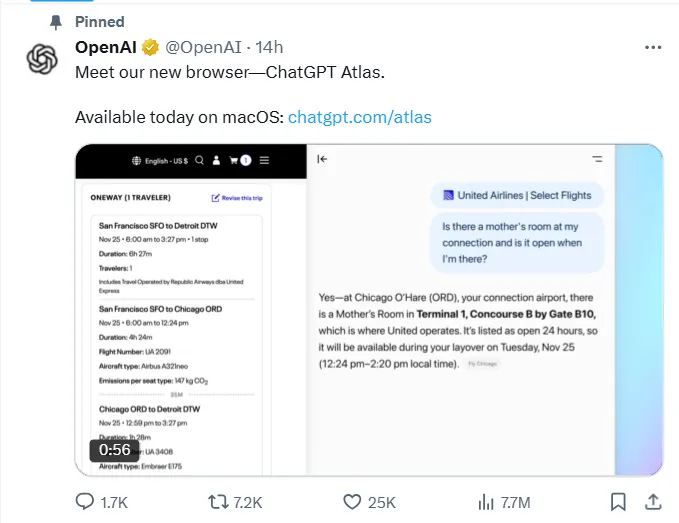Screen dimensions: 679x523
Task: Click the Revise this trip link
Action: coord(237,198)
